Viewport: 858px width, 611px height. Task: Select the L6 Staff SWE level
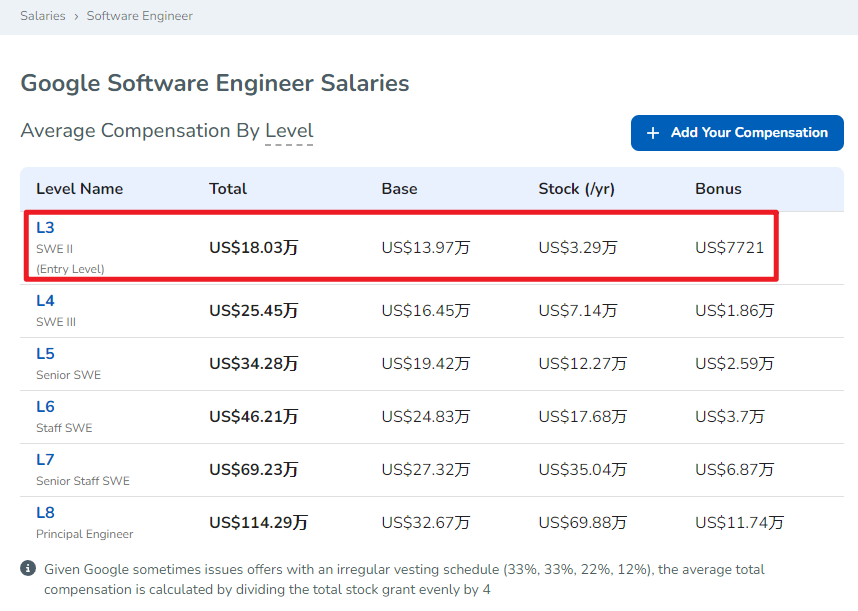click(x=45, y=407)
